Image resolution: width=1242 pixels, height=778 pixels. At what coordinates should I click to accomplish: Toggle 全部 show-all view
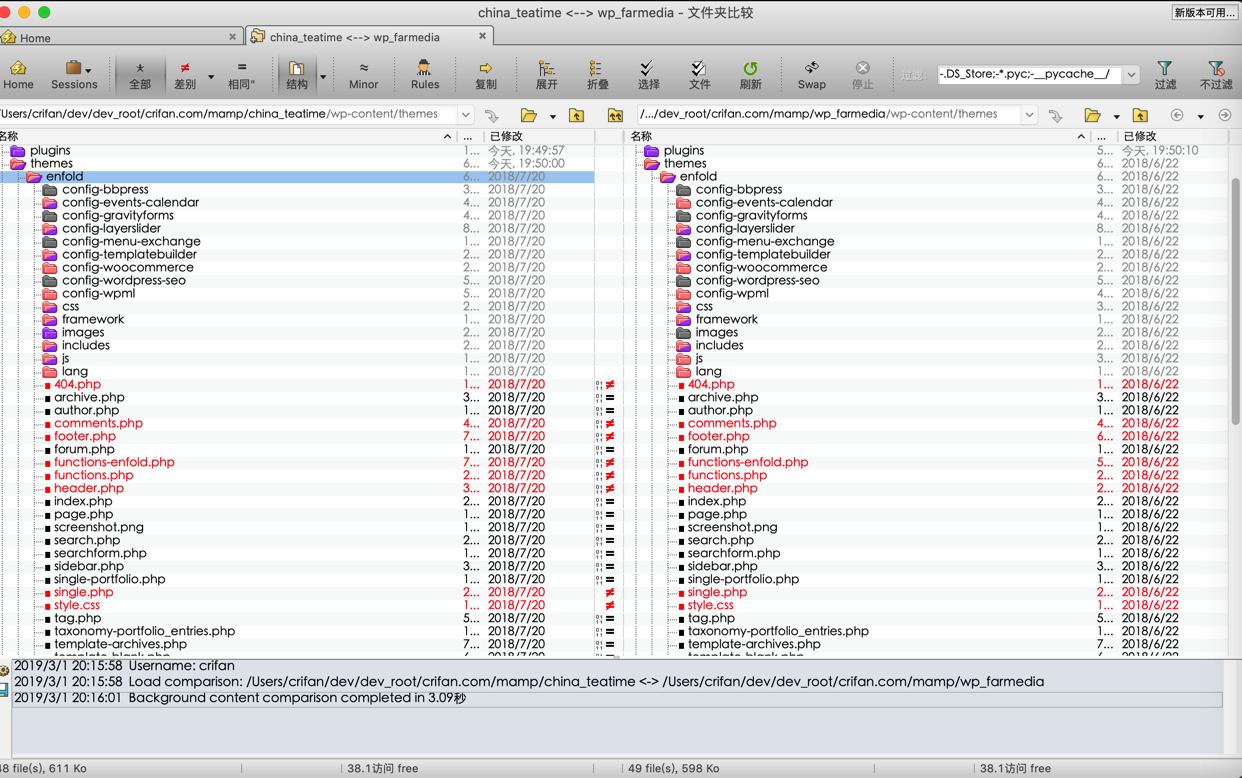[140, 74]
